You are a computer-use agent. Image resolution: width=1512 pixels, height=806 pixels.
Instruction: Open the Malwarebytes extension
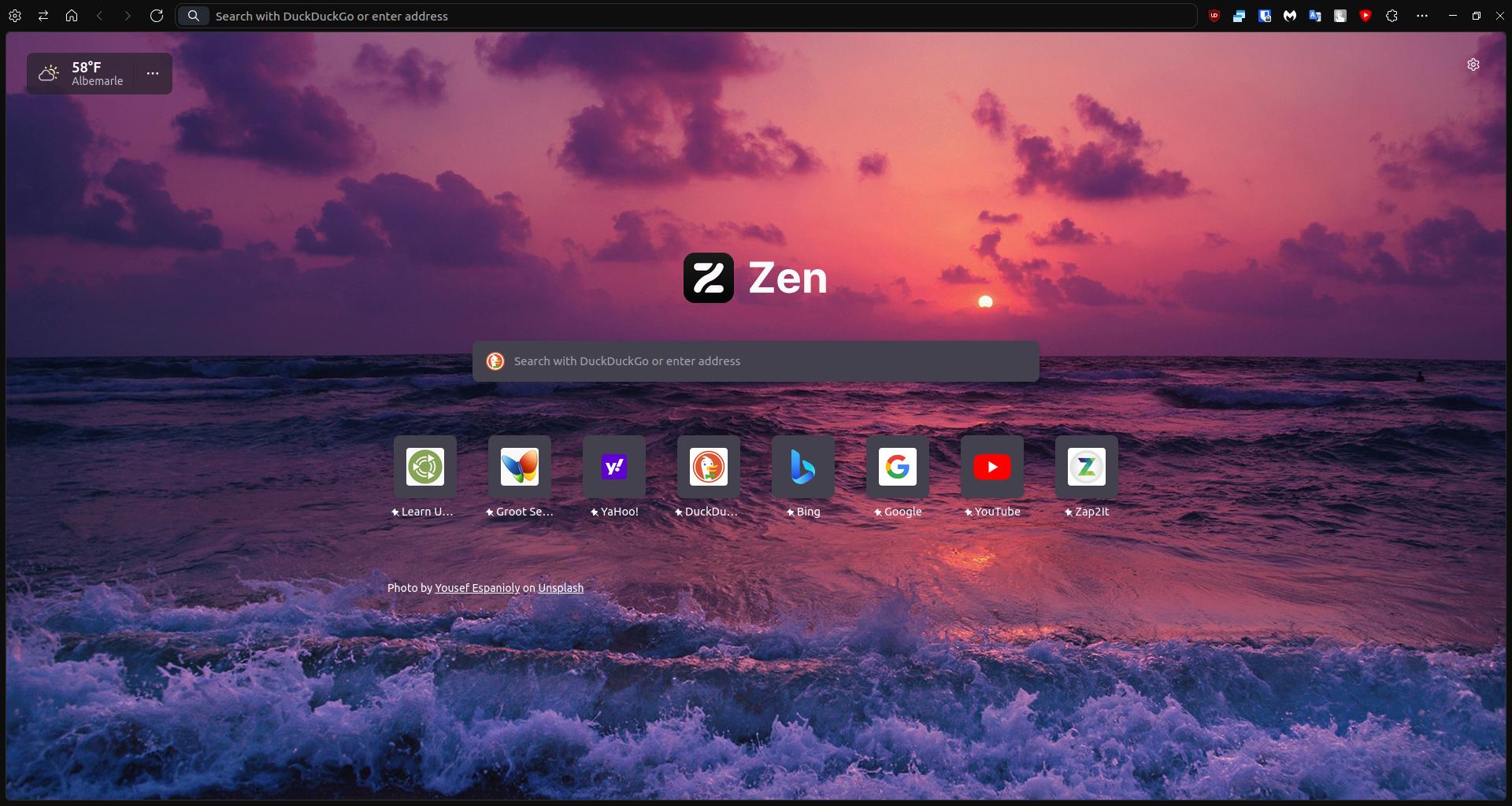point(1290,16)
